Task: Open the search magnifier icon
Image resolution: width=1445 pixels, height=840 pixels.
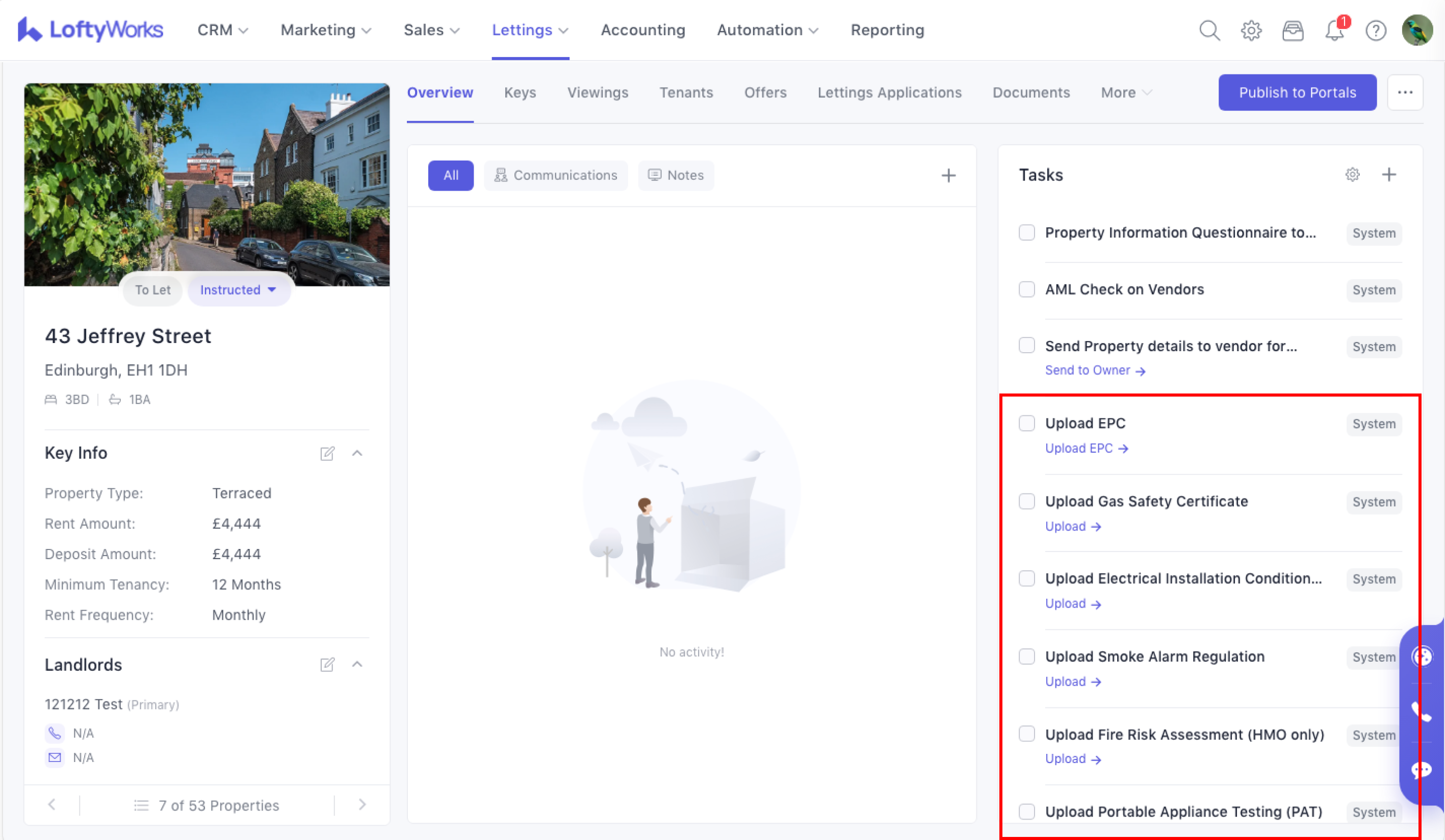Action: point(1209,31)
